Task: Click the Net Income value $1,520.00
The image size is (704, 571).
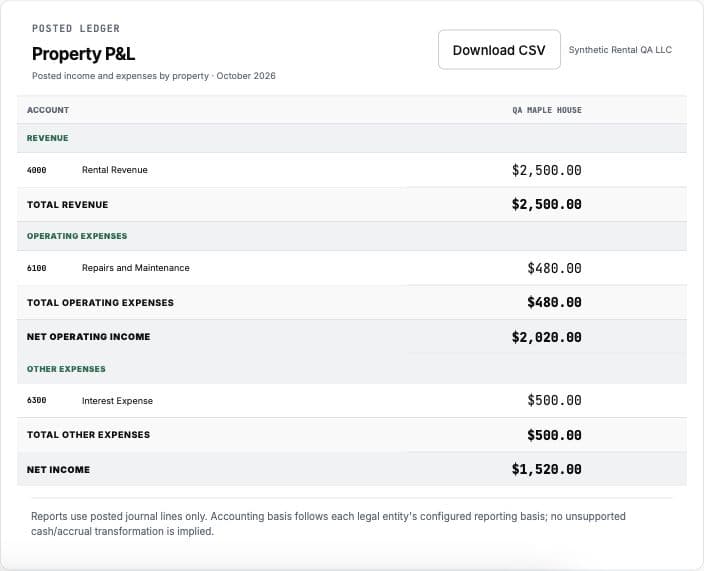Action: (x=546, y=469)
